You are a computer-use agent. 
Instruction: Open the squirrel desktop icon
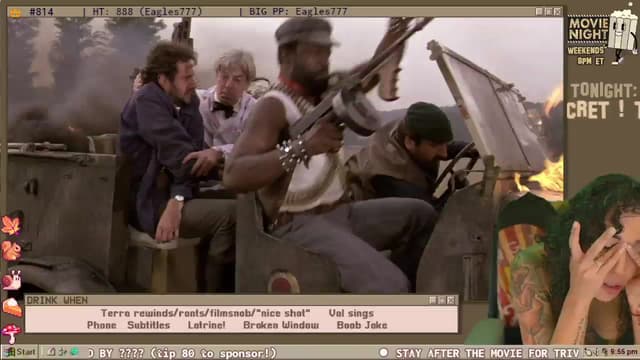(x=12, y=251)
